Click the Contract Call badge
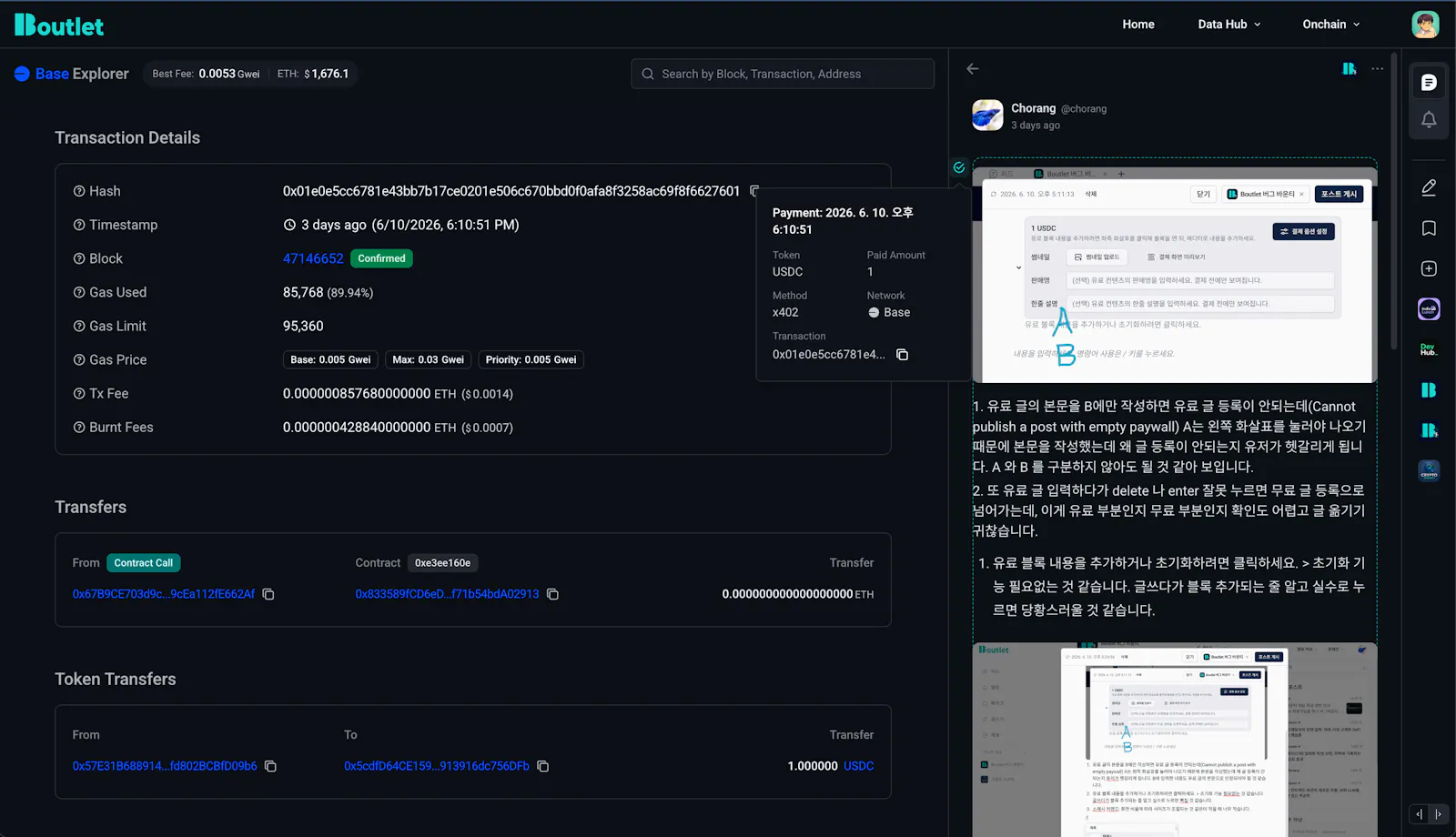 [144, 563]
